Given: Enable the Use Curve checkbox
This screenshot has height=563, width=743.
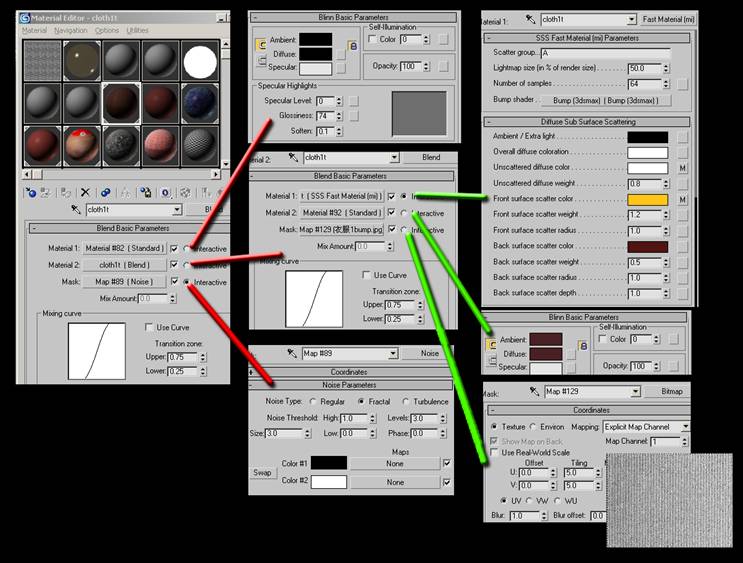Looking at the screenshot, I should click(150, 327).
